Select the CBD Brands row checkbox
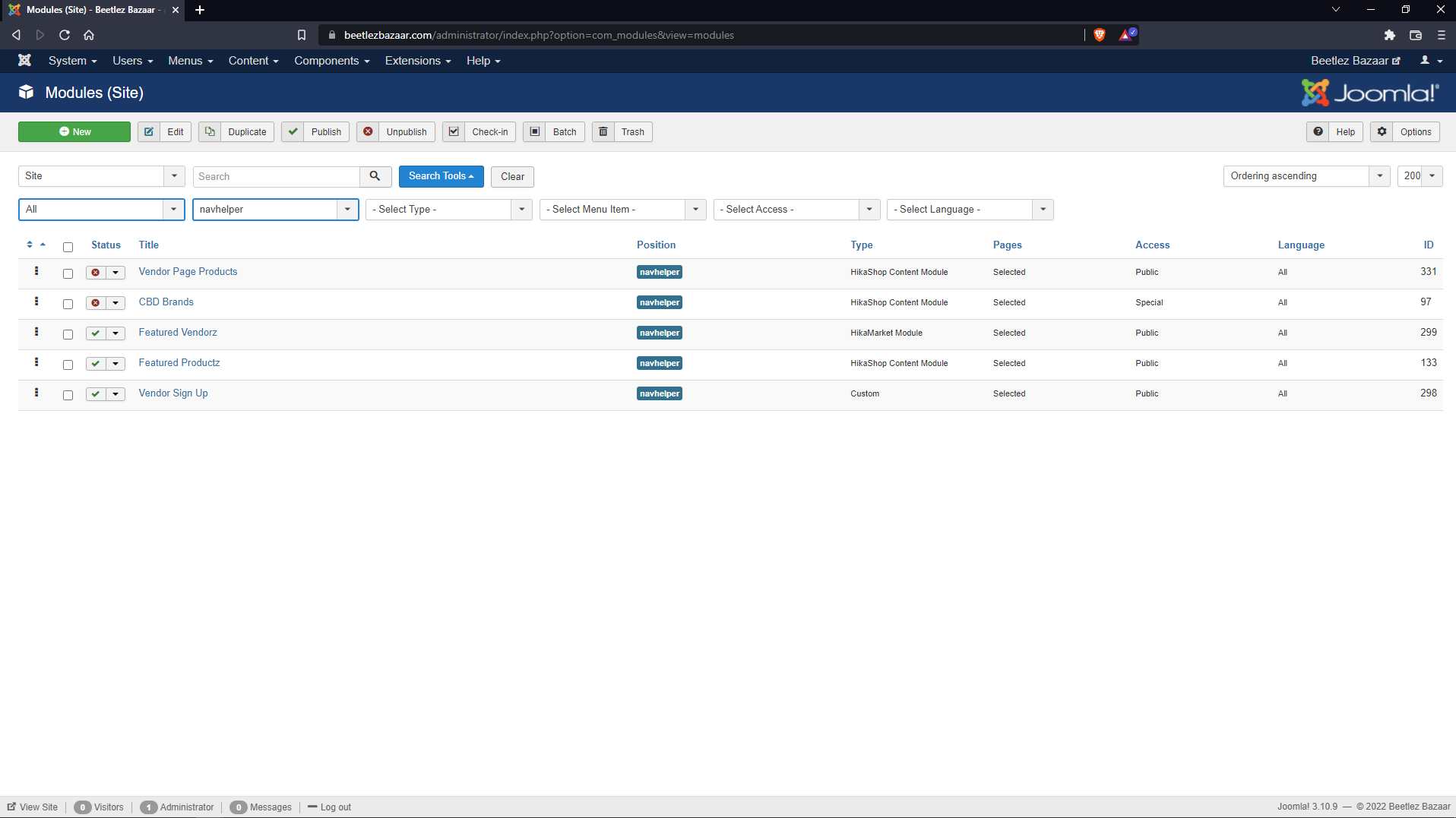The image size is (1456, 818). [68, 304]
